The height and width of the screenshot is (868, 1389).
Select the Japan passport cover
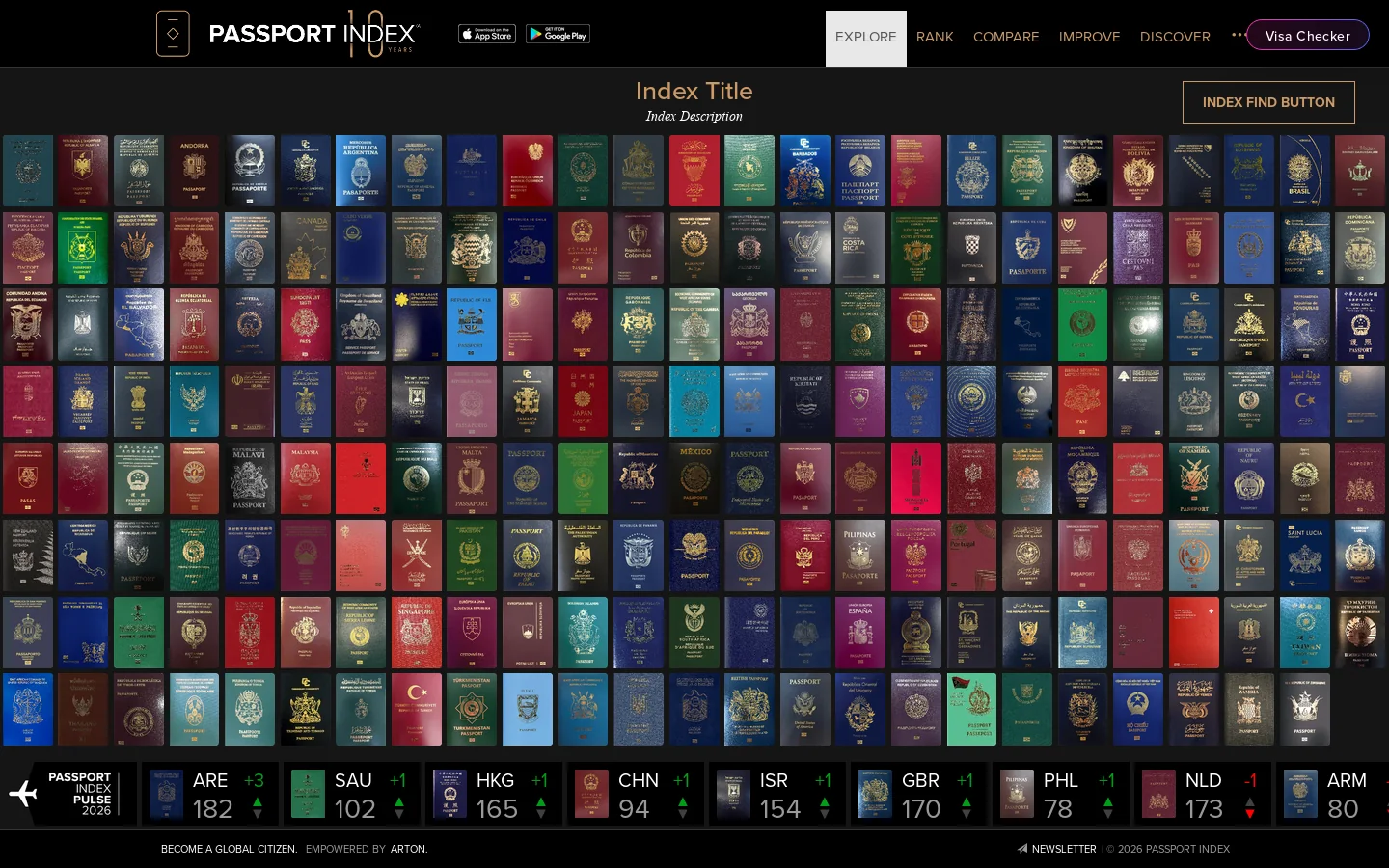[x=583, y=401]
